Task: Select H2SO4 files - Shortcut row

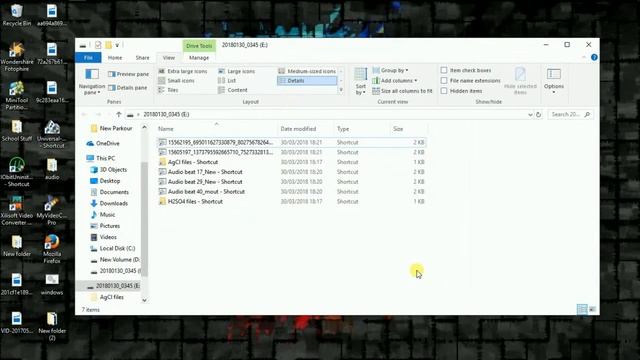Action: click(x=291, y=201)
